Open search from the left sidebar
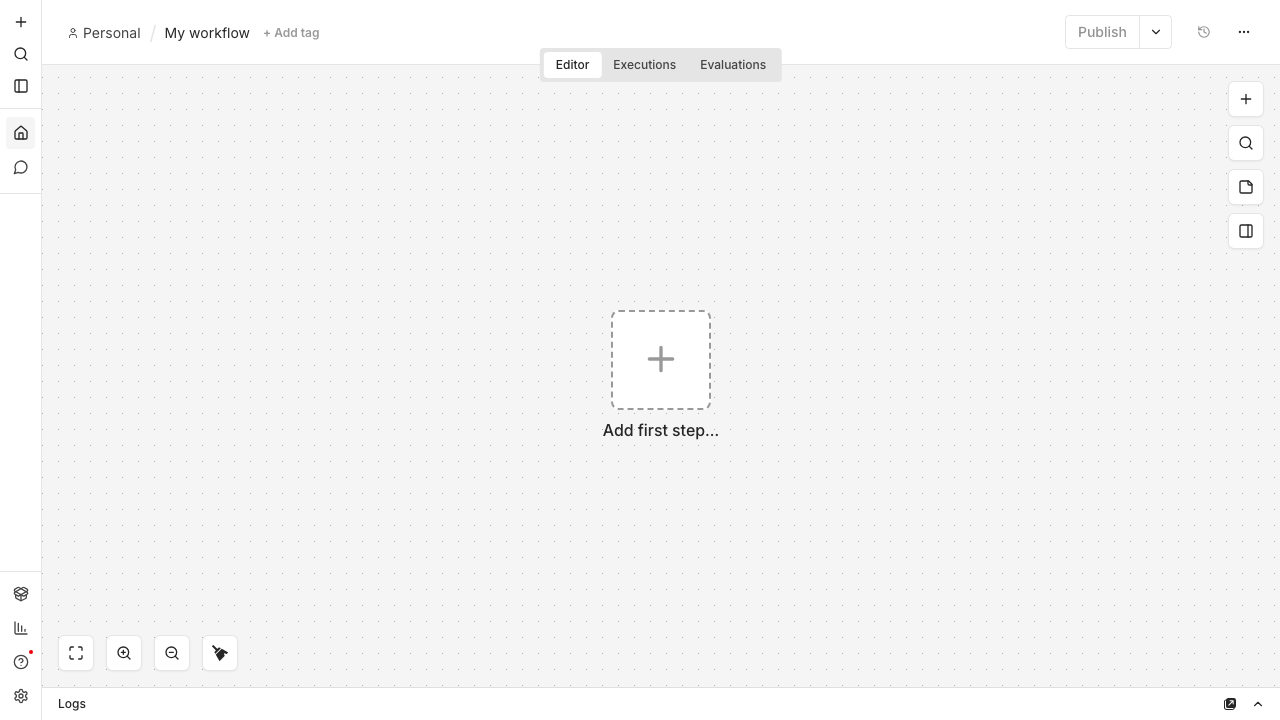The height and width of the screenshot is (720, 1280). [x=21, y=54]
